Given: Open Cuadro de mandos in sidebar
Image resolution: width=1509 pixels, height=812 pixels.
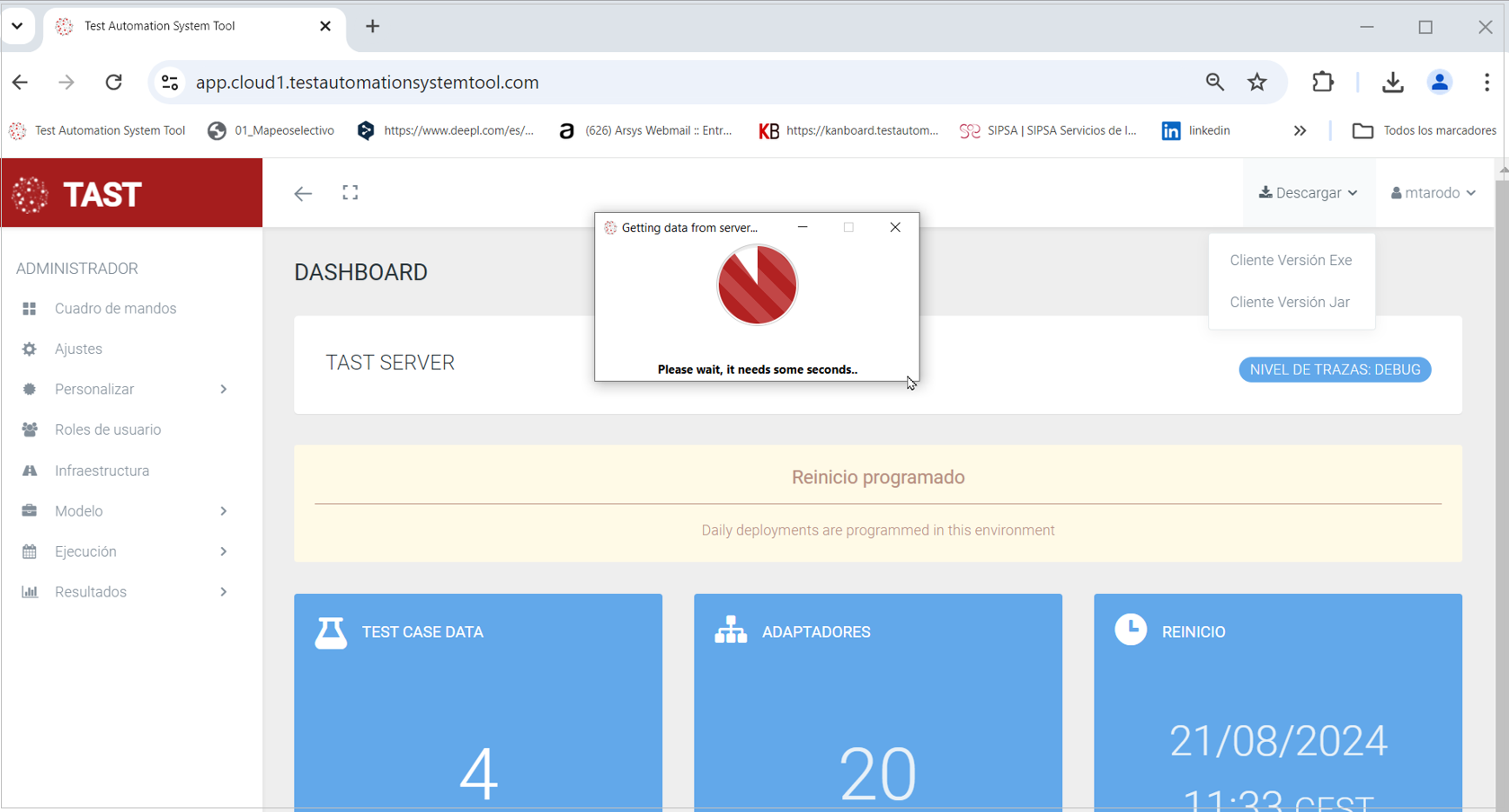Looking at the screenshot, I should coord(115,308).
